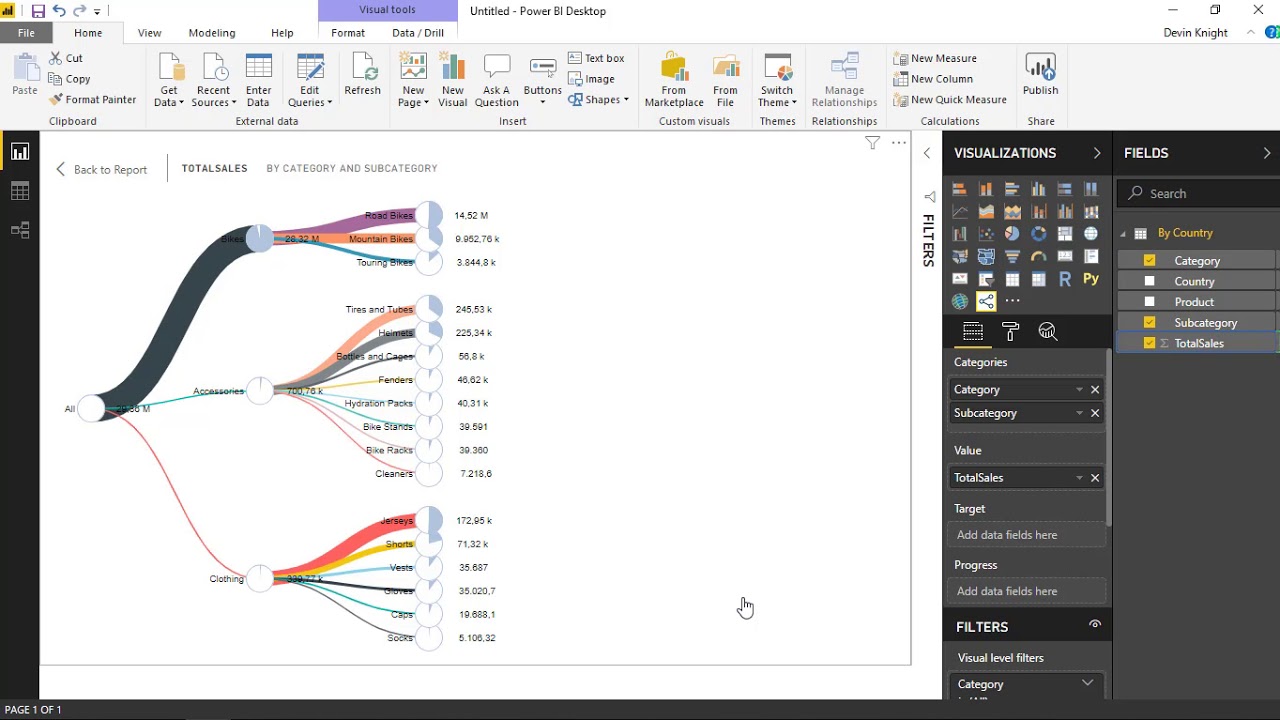Switch to the Modeling ribbon tab

pyautogui.click(x=212, y=33)
